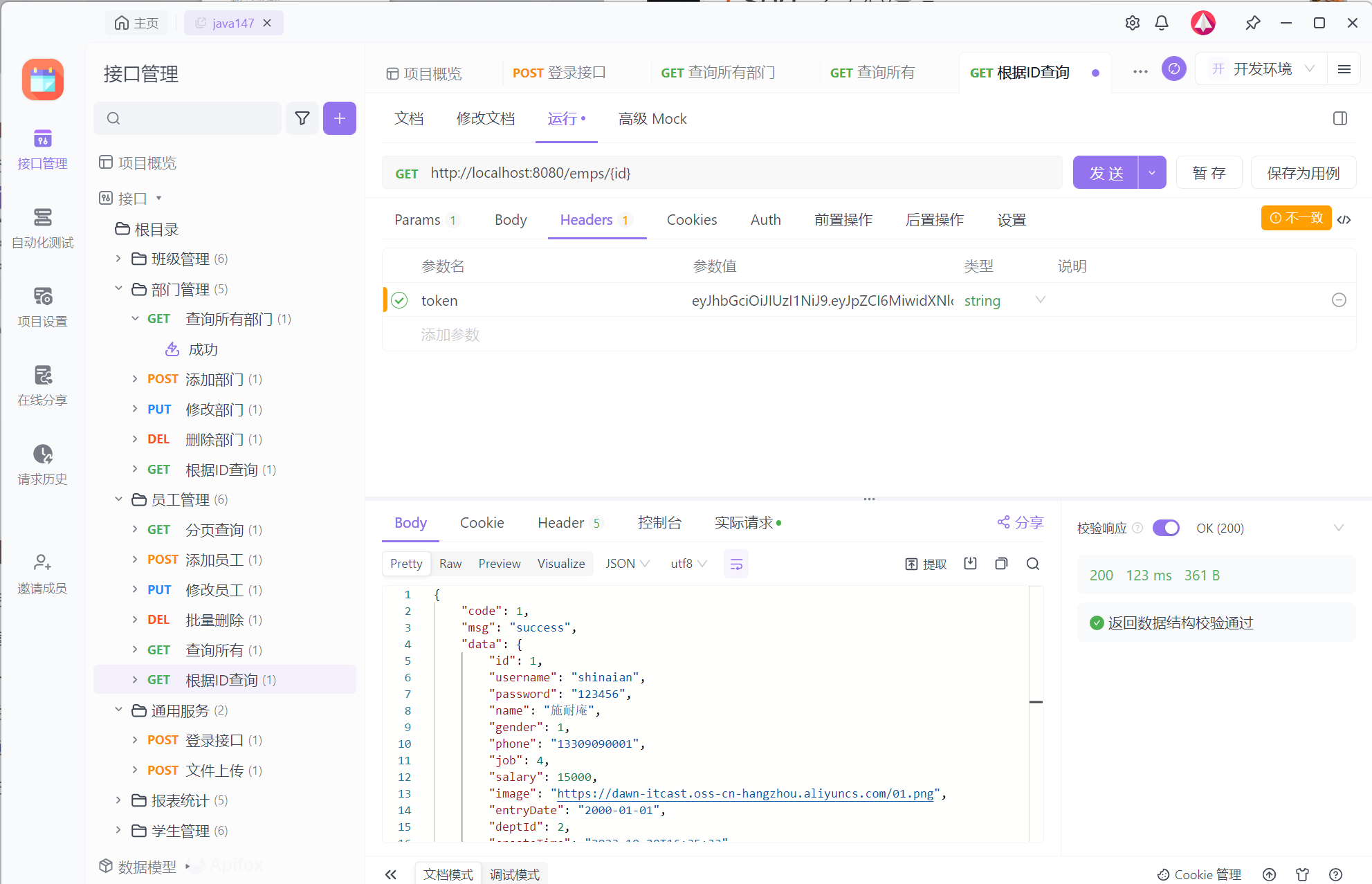
Task: Click the request URL input field
Action: click(722, 172)
